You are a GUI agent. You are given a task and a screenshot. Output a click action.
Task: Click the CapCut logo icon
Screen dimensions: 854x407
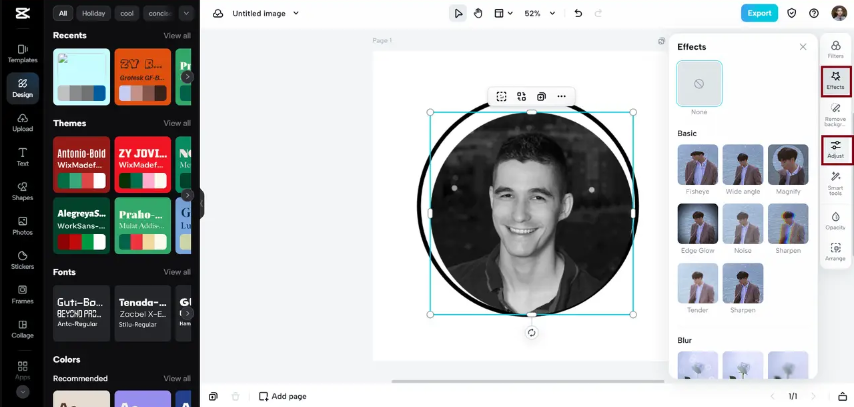[x=22, y=13]
